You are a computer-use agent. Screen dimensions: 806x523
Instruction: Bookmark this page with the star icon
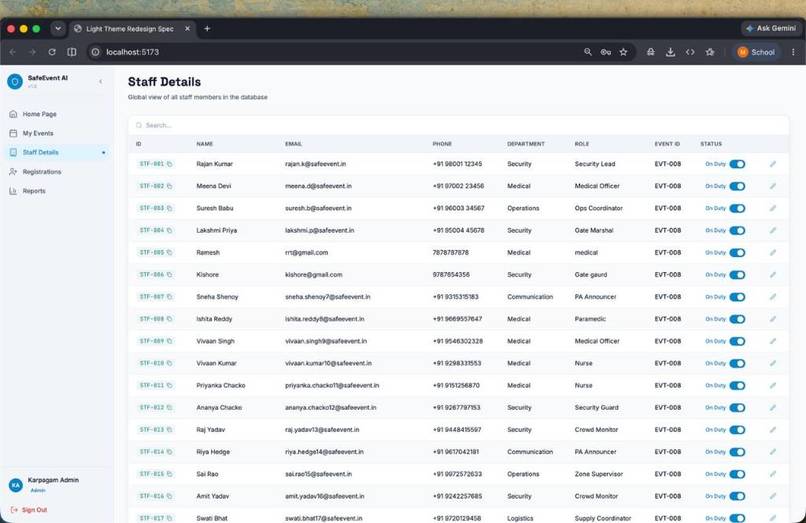[x=623, y=52]
